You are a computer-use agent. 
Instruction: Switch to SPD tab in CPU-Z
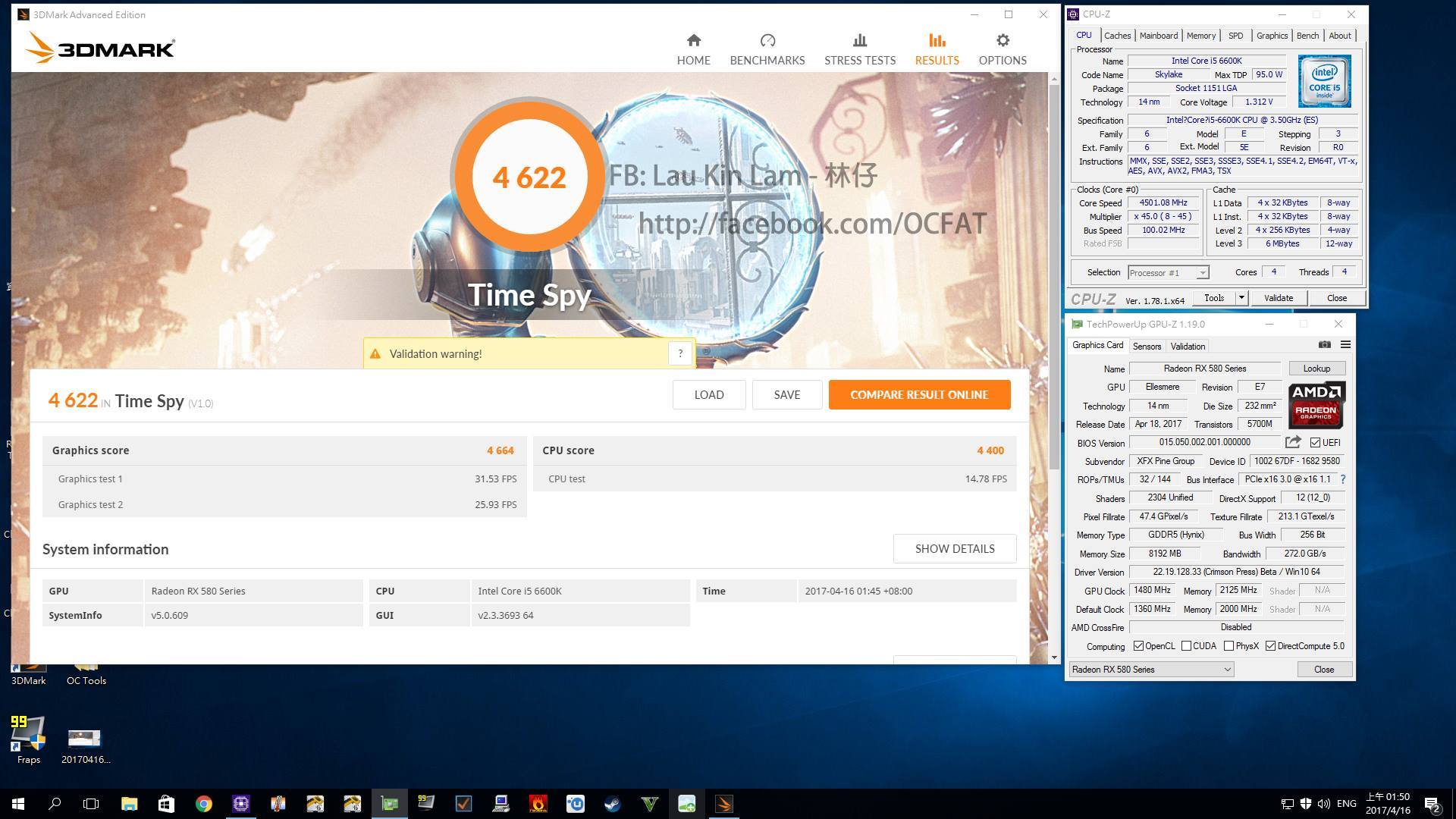point(1235,36)
